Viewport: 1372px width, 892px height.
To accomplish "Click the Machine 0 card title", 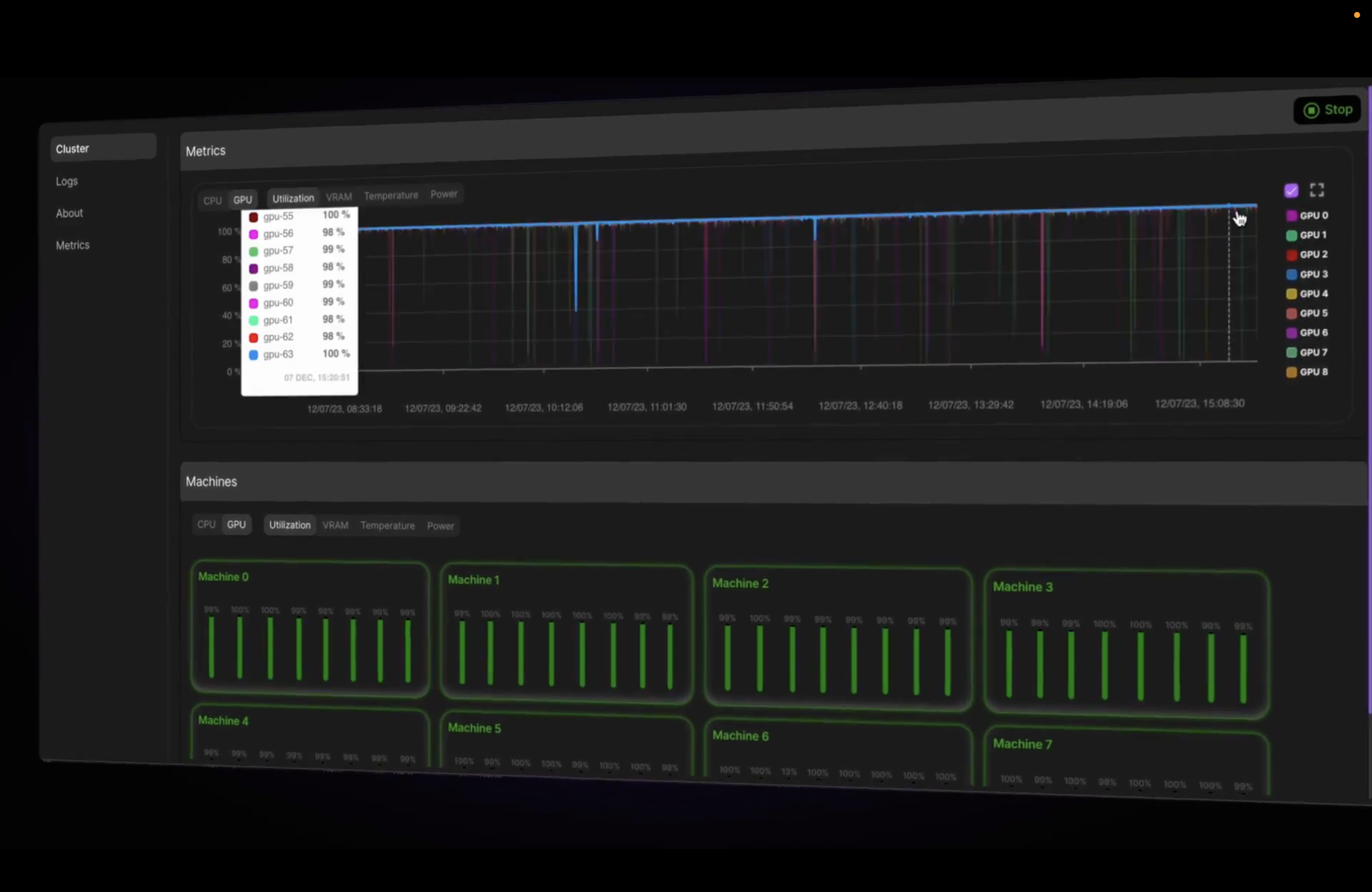I will (223, 577).
